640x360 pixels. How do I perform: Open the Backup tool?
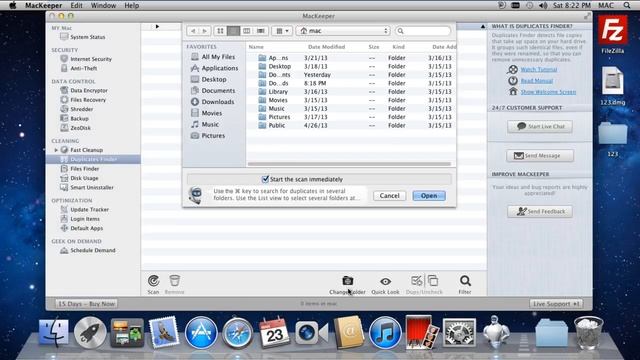coord(75,118)
